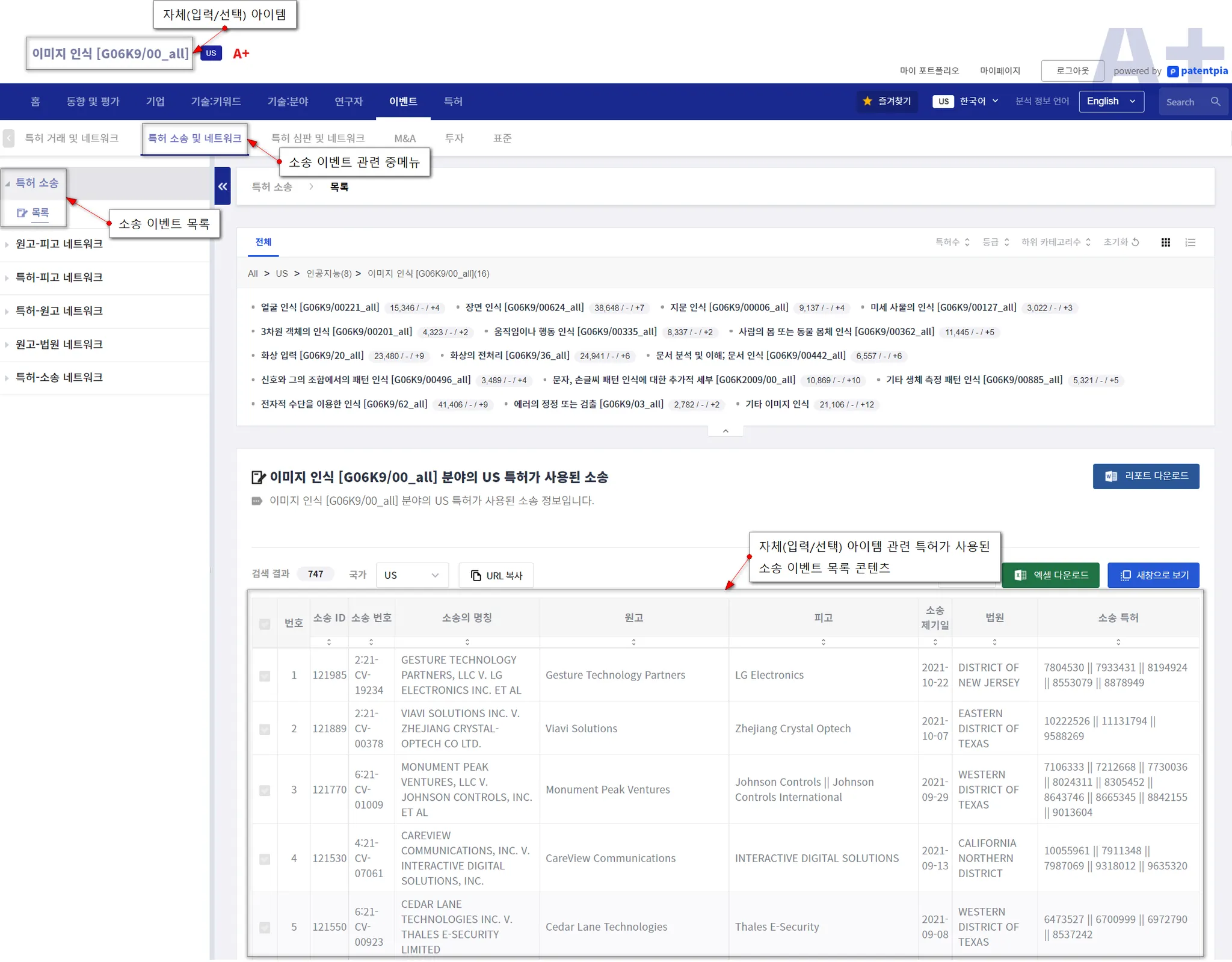Image resolution: width=1232 pixels, height=962 pixels.
Task: Toggle the select-all header checkbox
Action: coord(265,624)
